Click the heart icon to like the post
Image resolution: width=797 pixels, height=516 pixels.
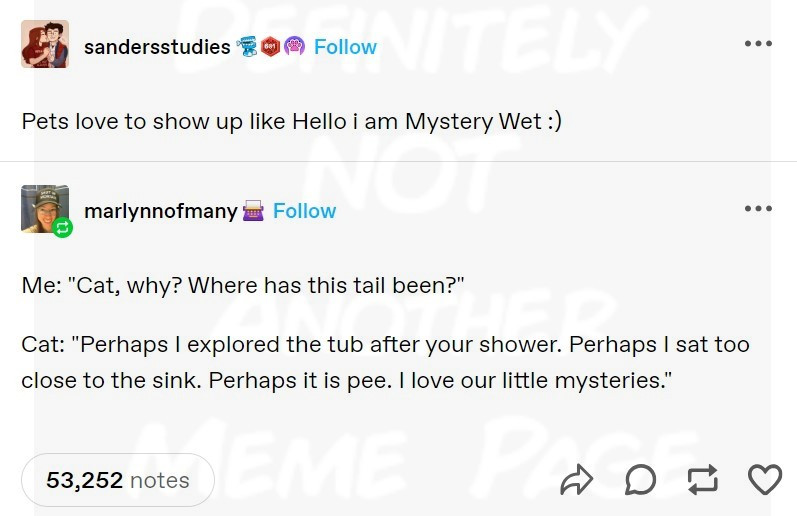coord(765,480)
